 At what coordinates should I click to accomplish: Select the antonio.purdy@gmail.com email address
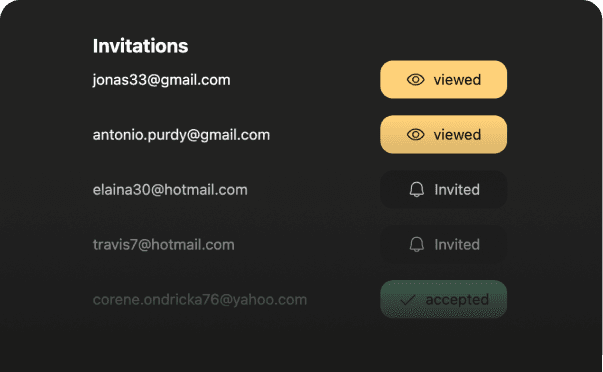pos(181,135)
